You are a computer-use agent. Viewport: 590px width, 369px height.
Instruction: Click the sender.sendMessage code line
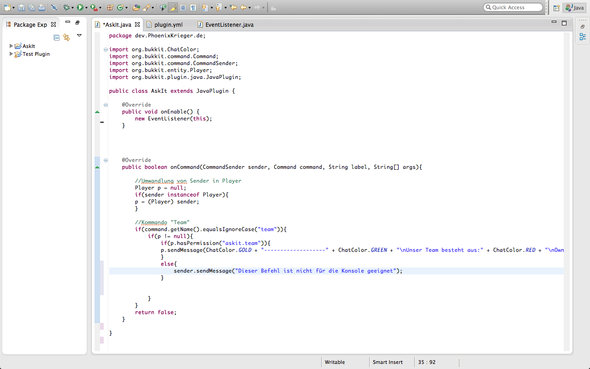click(x=288, y=271)
